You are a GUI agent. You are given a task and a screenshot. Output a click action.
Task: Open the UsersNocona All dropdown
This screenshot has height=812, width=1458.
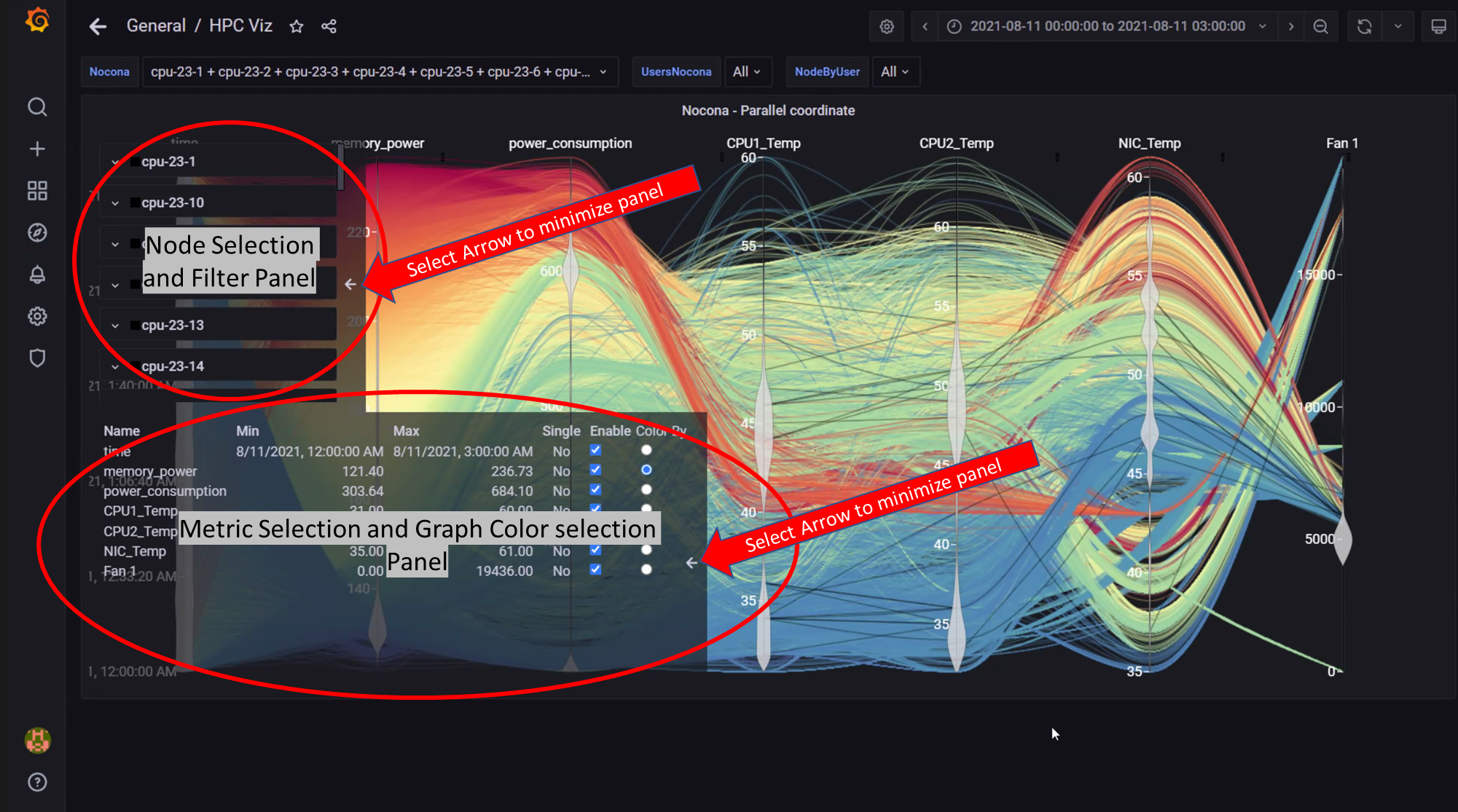pos(747,72)
